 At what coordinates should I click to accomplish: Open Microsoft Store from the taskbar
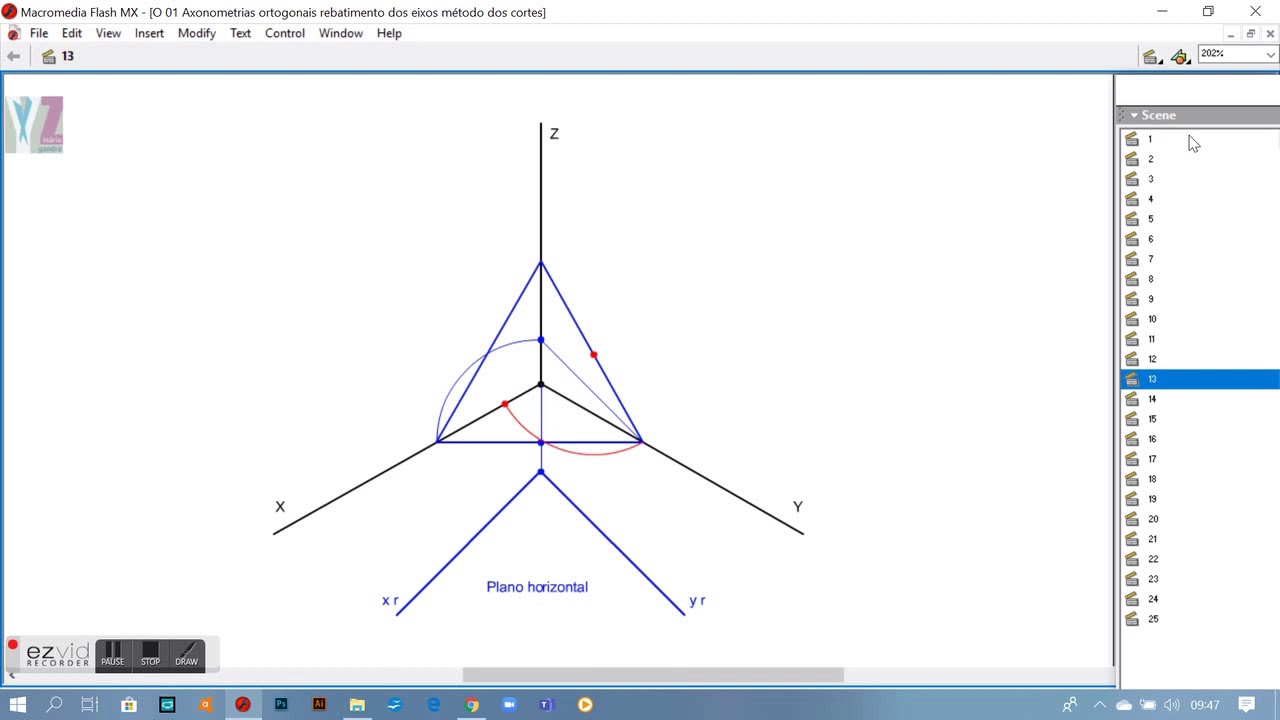pyautogui.click(x=129, y=705)
